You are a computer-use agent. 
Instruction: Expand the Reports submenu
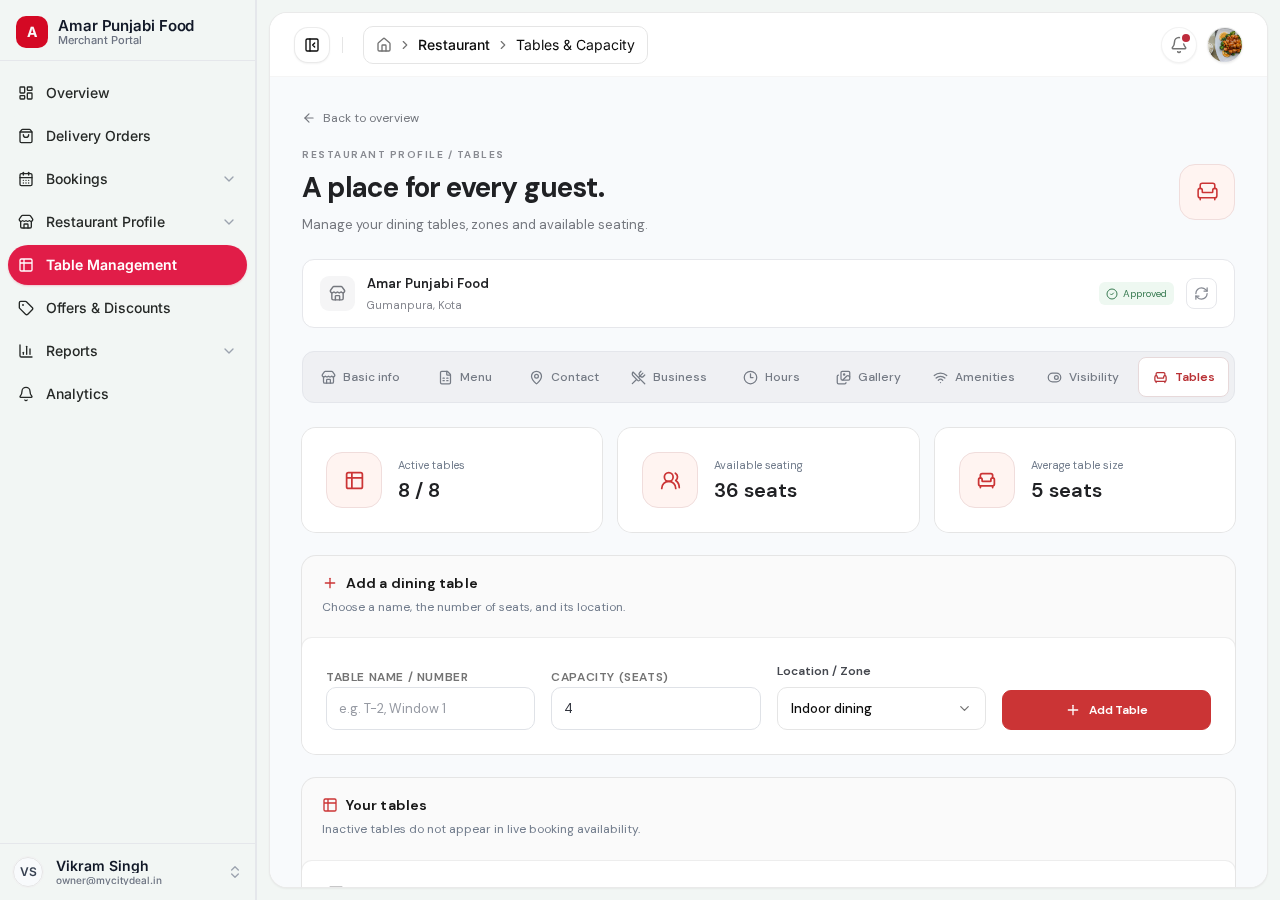128,351
